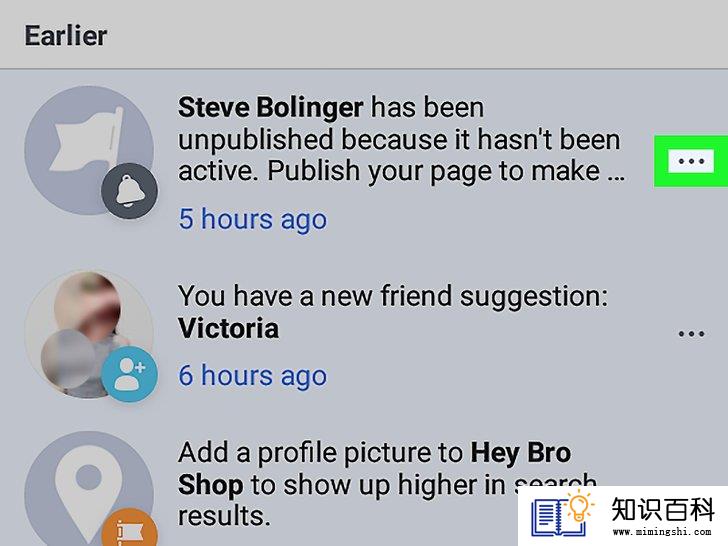
Task: Click the bold Victoria name
Action: click(228, 328)
